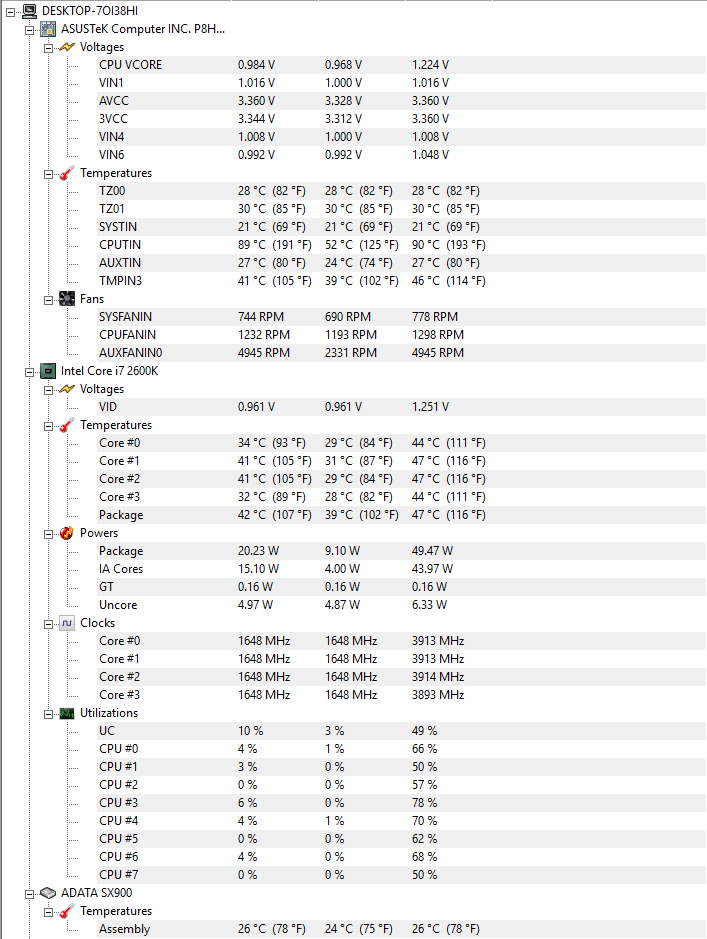This screenshot has width=707, height=939.
Task: Select the CPUTIN temperature row
Action: (402, 245)
